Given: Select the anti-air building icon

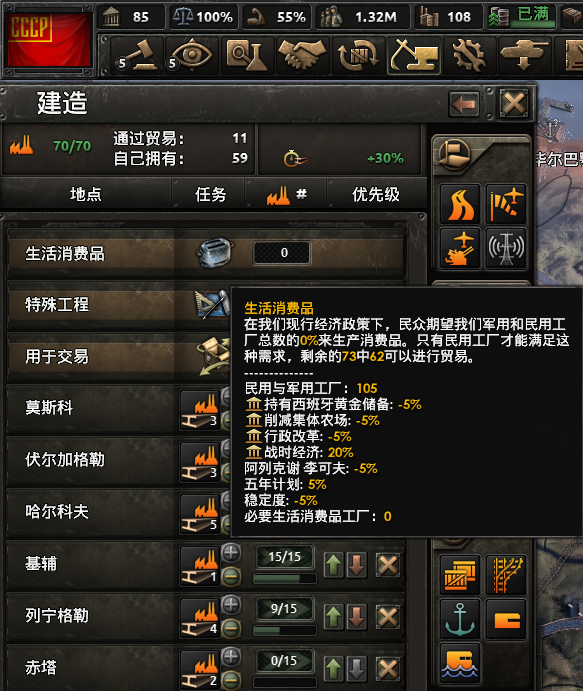Looking at the screenshot, I should 460,249.
